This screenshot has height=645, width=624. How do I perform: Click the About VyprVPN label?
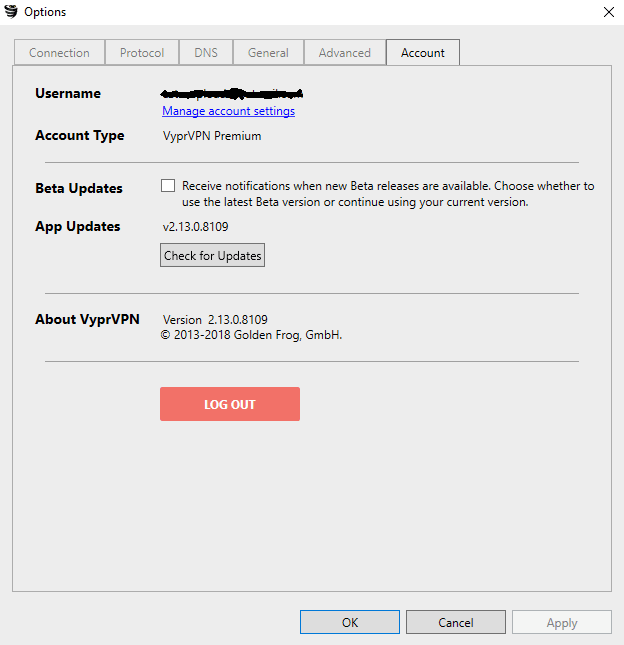(87, 320)
